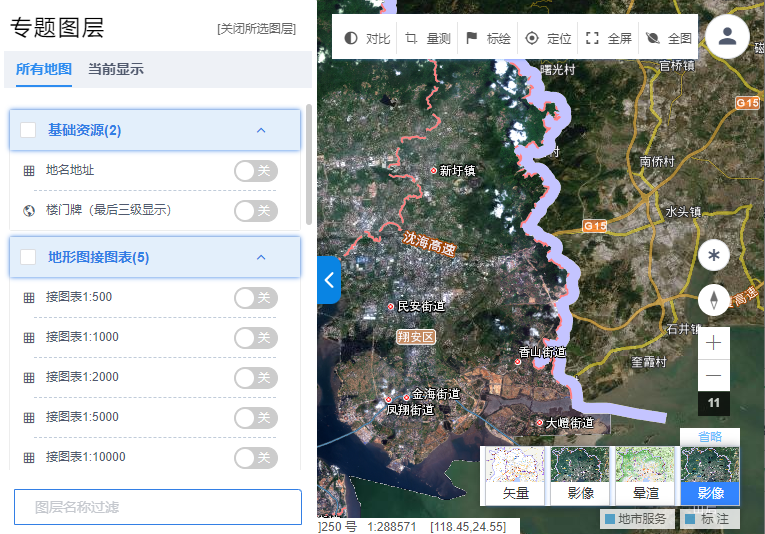Click 关闭所选图层 link
The width and height of the screenshot is (765, 534).
[x=256, y=29]
